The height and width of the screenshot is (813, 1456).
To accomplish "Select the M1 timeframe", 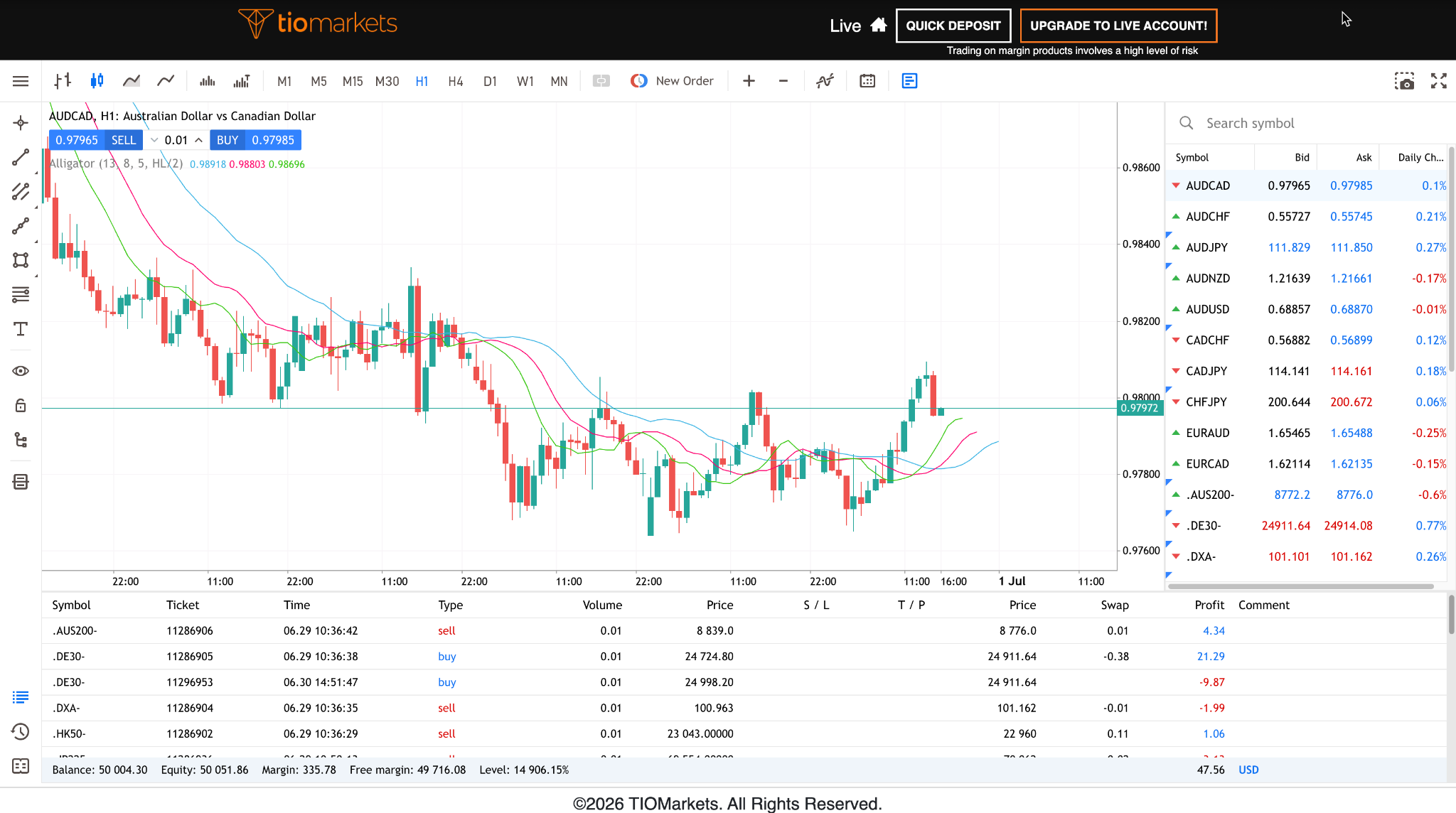I will (284, 81).
